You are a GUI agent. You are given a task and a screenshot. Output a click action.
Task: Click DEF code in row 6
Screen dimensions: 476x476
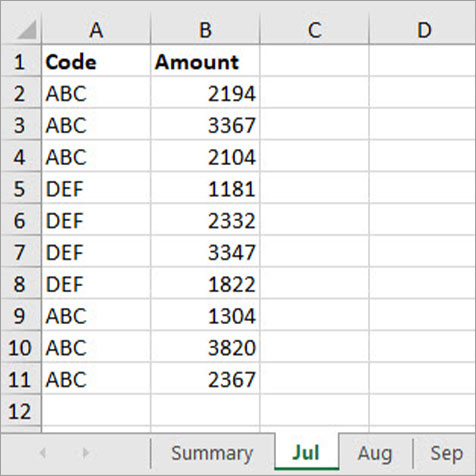coord(96,220)
